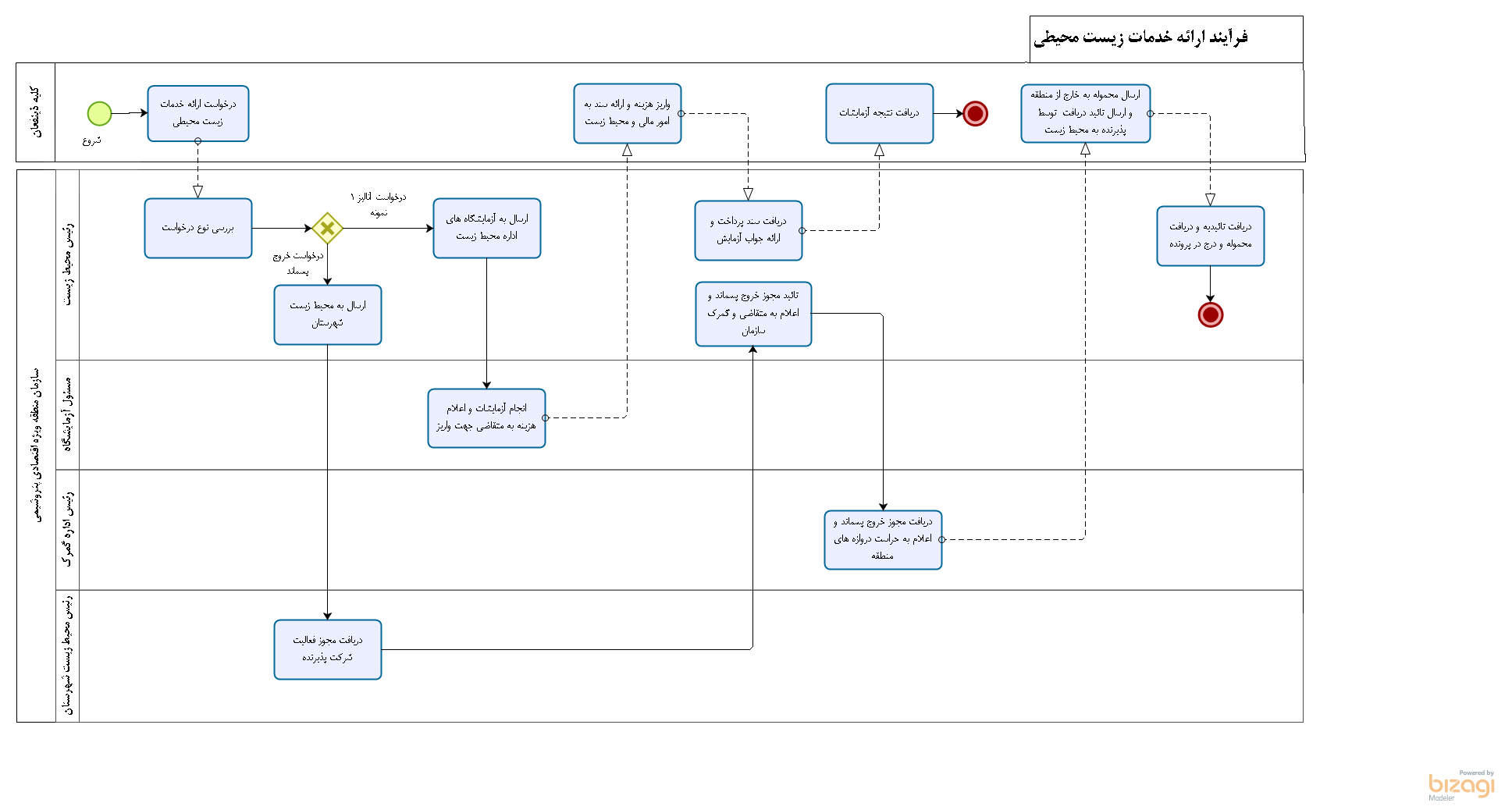The image size is (1512, 810).
Task: Click 'دریافت مجوز خروج پسماند' task in customs lane
Action: pyautogui.click(x=883, y=540)
